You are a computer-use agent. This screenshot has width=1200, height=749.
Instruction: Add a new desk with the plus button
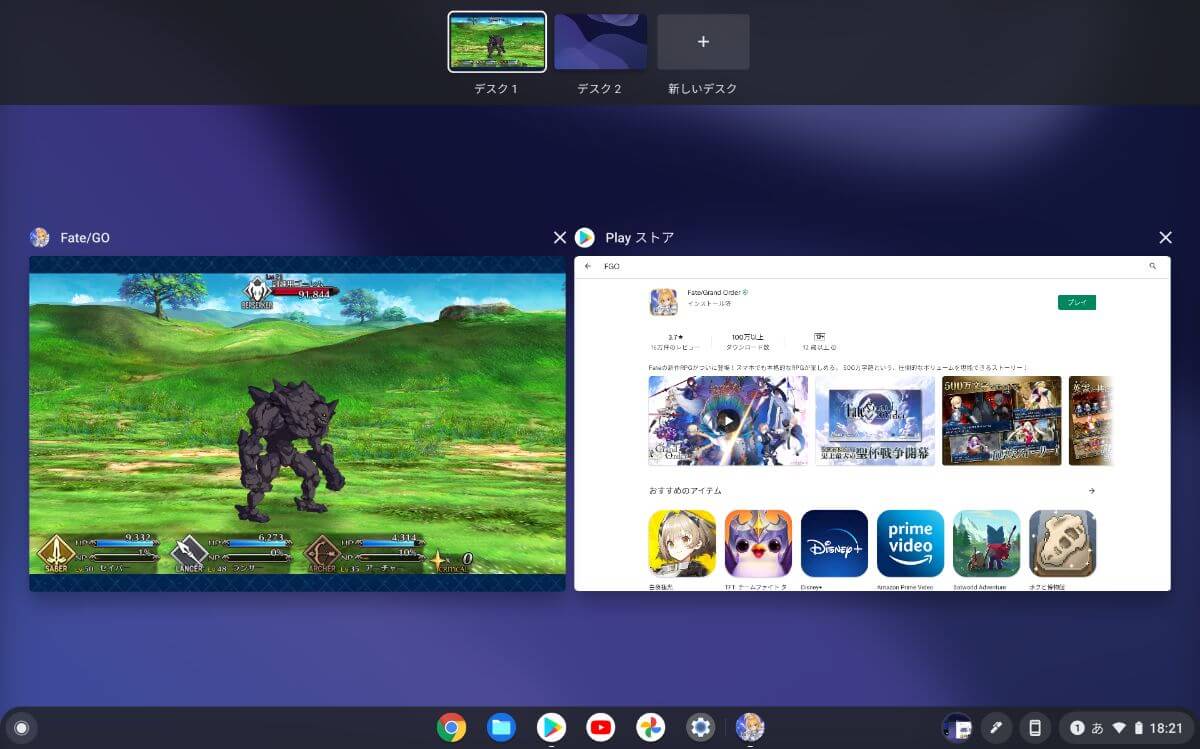coord(703,42)
